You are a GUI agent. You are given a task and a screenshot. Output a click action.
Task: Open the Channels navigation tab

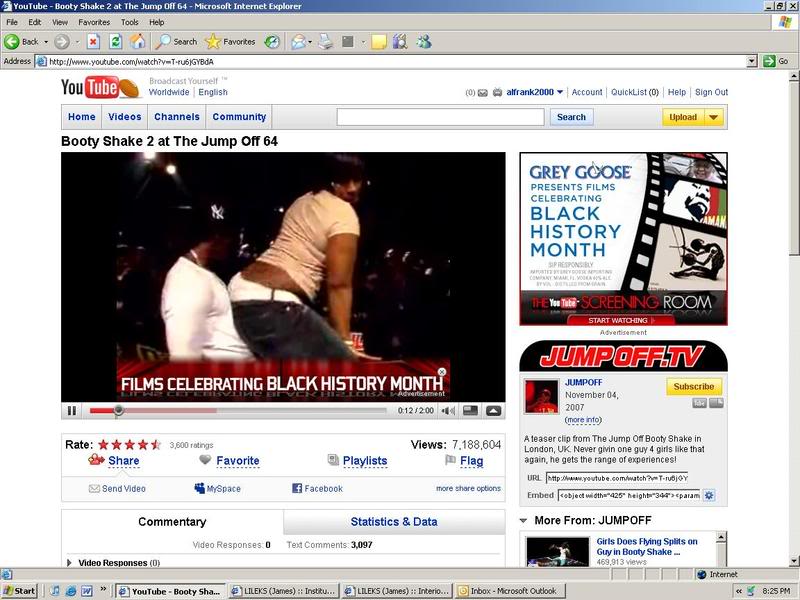click(x=177, y=117)
